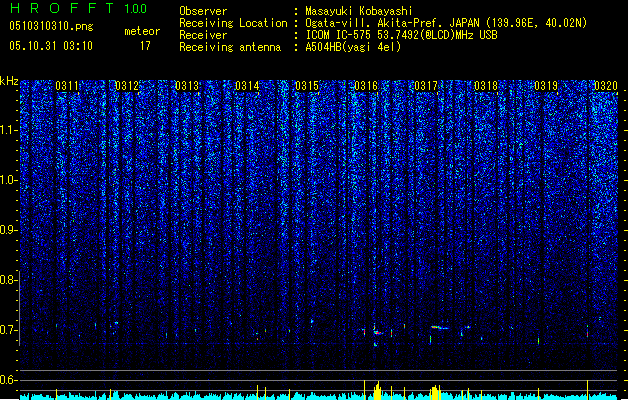
Task: Click the Receiving antenna label
Action: [x=230, y=47]
